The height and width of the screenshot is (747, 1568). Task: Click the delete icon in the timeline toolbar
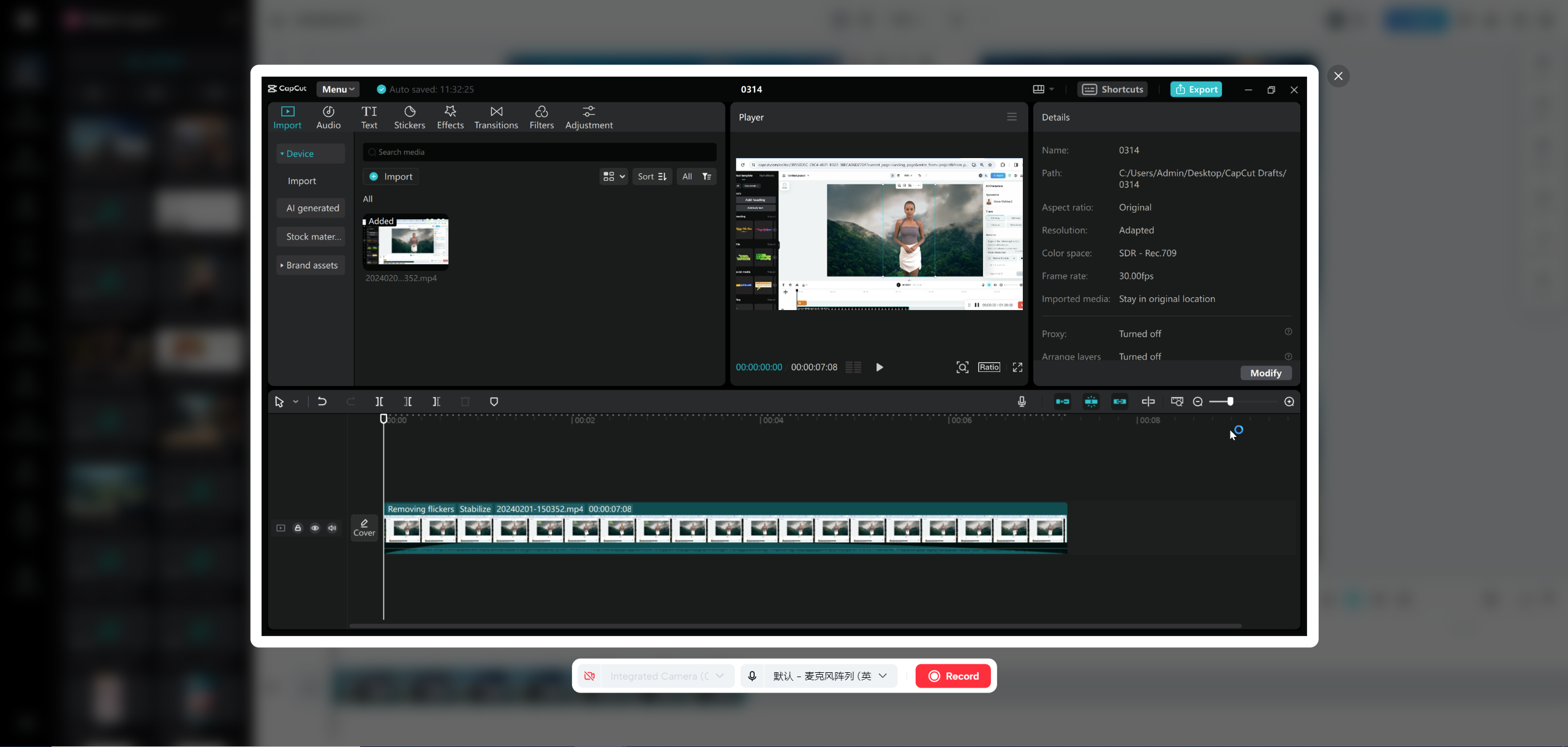tap(465, 401)
